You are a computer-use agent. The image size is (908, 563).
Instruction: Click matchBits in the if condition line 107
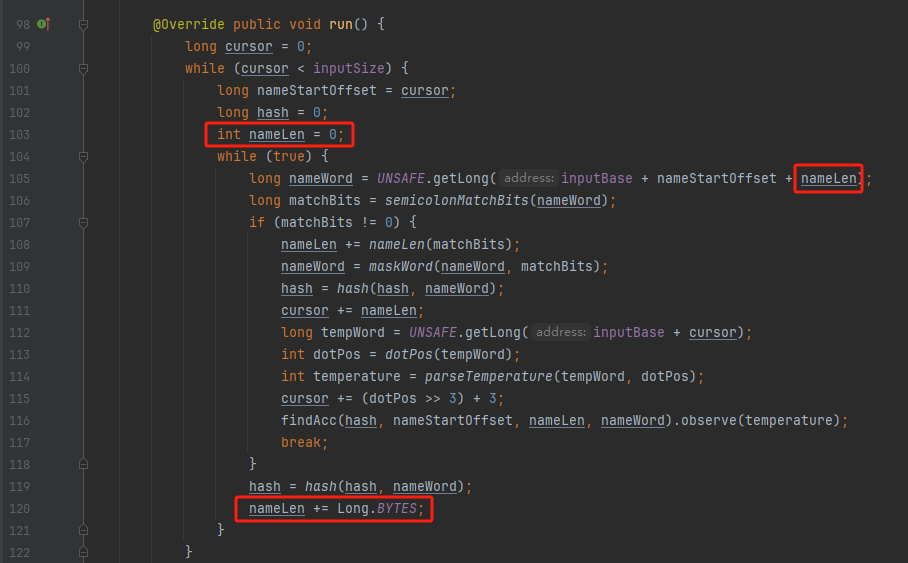tap(316, 222)
